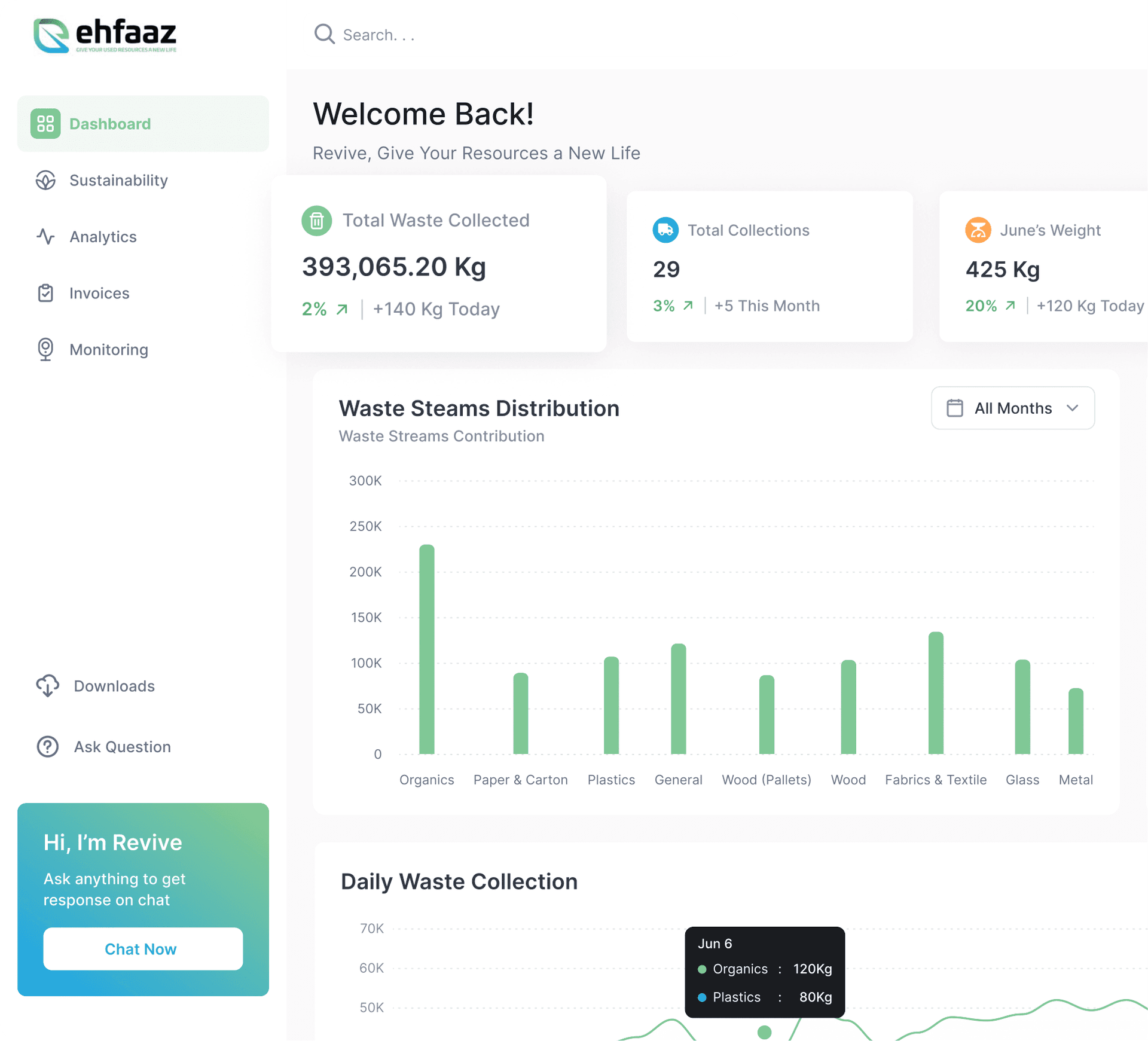Expand the All Months chevron arrow

coord(1073,408)
